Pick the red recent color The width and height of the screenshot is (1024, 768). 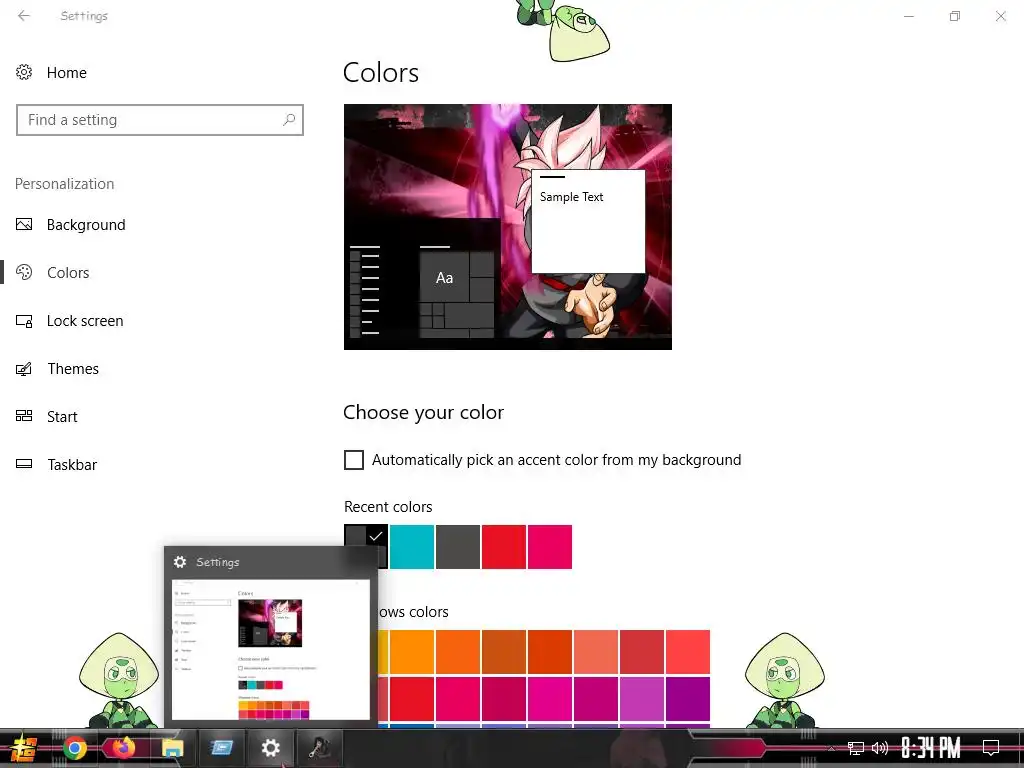pyautogui.click(x=504, y=547)
